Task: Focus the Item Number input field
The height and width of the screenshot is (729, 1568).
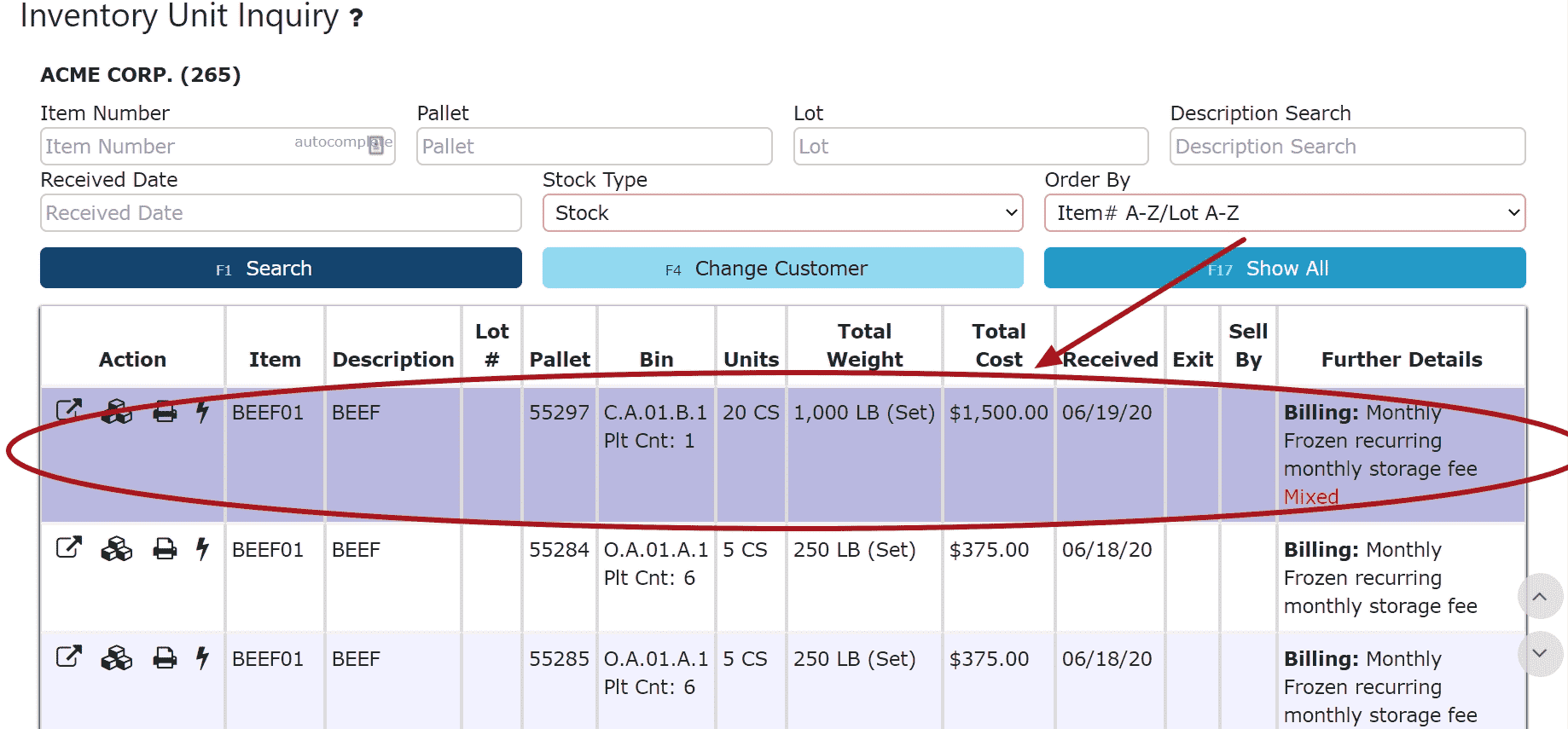Action: 218,147
